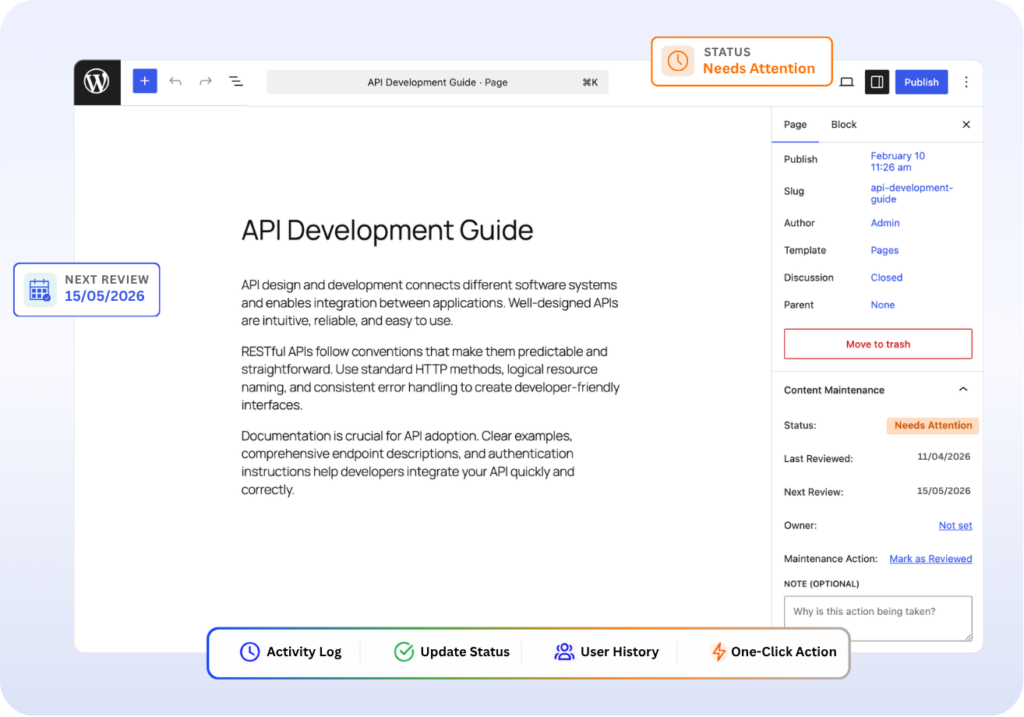Screen dimensions: 1024x717
Task: Click the User History people icon
Action: [564, 652]
